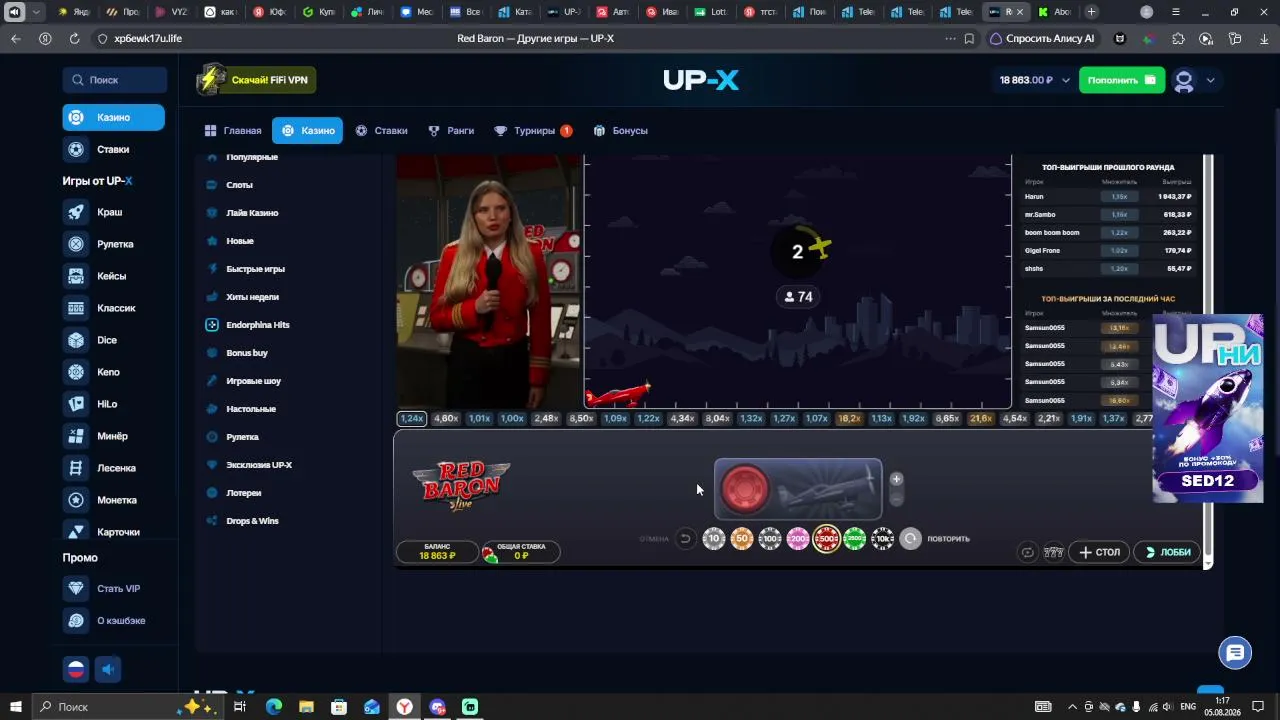The width and height of the screenshot is (1280, 720).
Task: Click the 21,6x multiplier in history
Action: 980,419
